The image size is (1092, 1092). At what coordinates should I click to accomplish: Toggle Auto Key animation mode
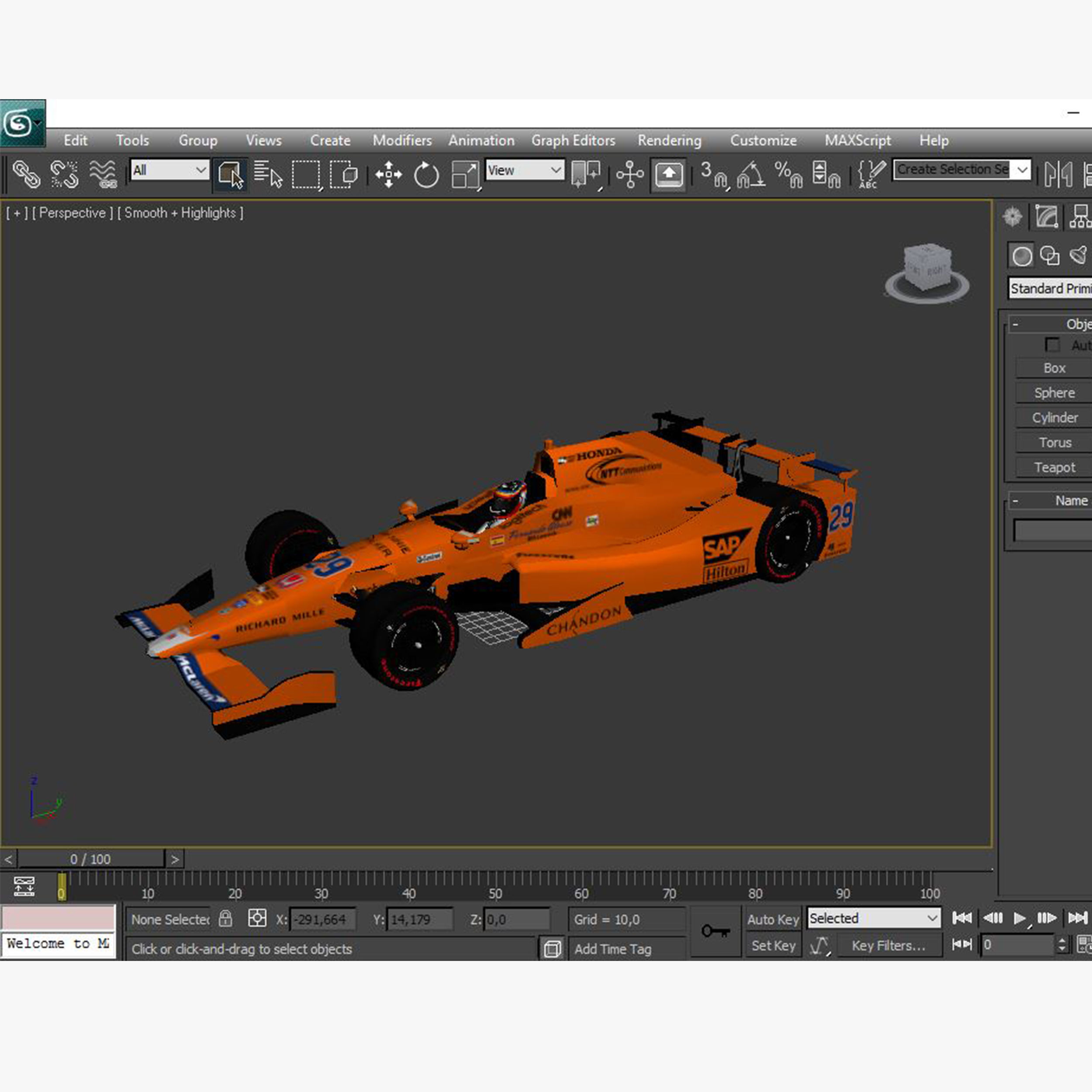coord(773,919)
